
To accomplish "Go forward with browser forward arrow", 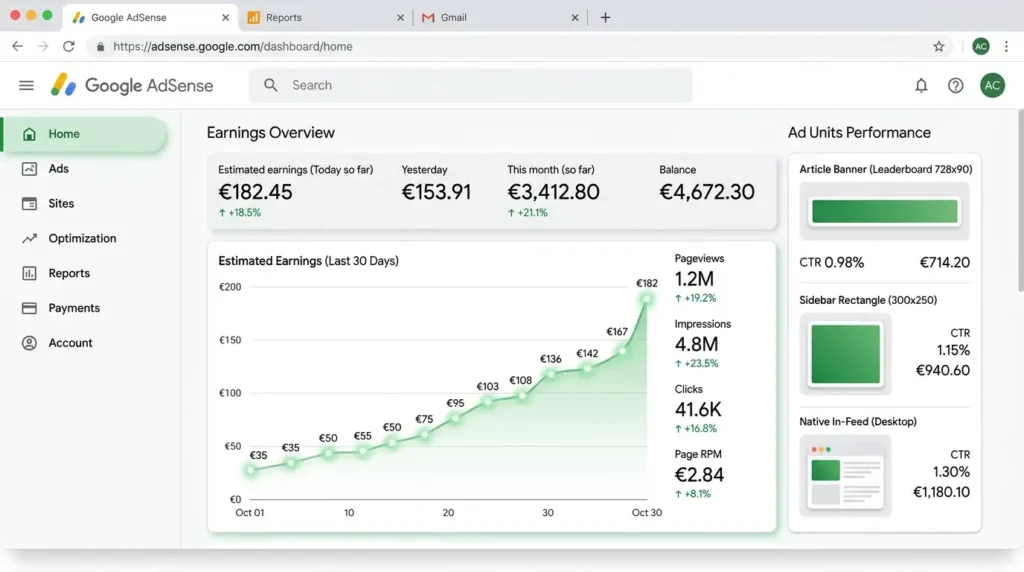I will [x=43, y=46].
